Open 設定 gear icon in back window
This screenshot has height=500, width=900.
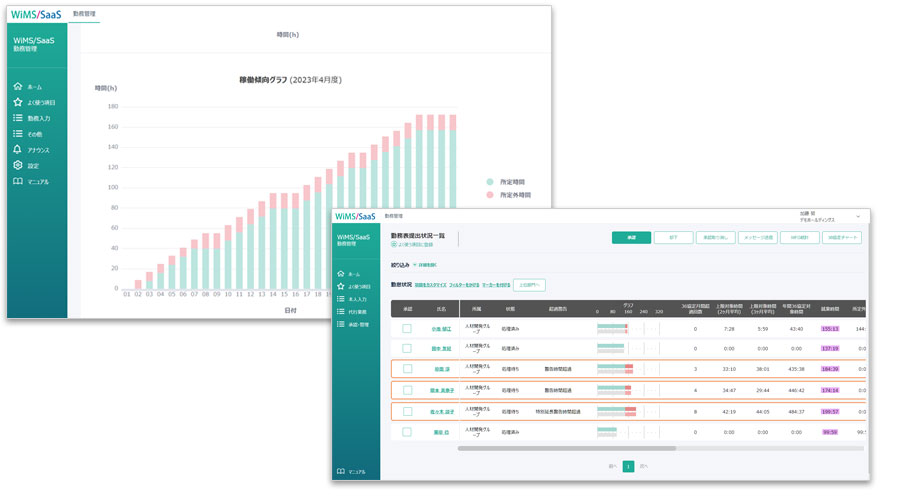pos(18,165)
